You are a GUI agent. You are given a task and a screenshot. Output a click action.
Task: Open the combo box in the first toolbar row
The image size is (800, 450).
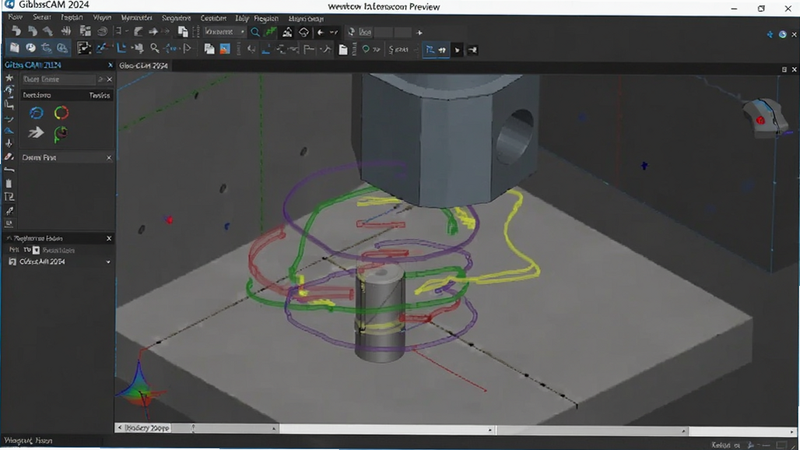tap(225, 32)
